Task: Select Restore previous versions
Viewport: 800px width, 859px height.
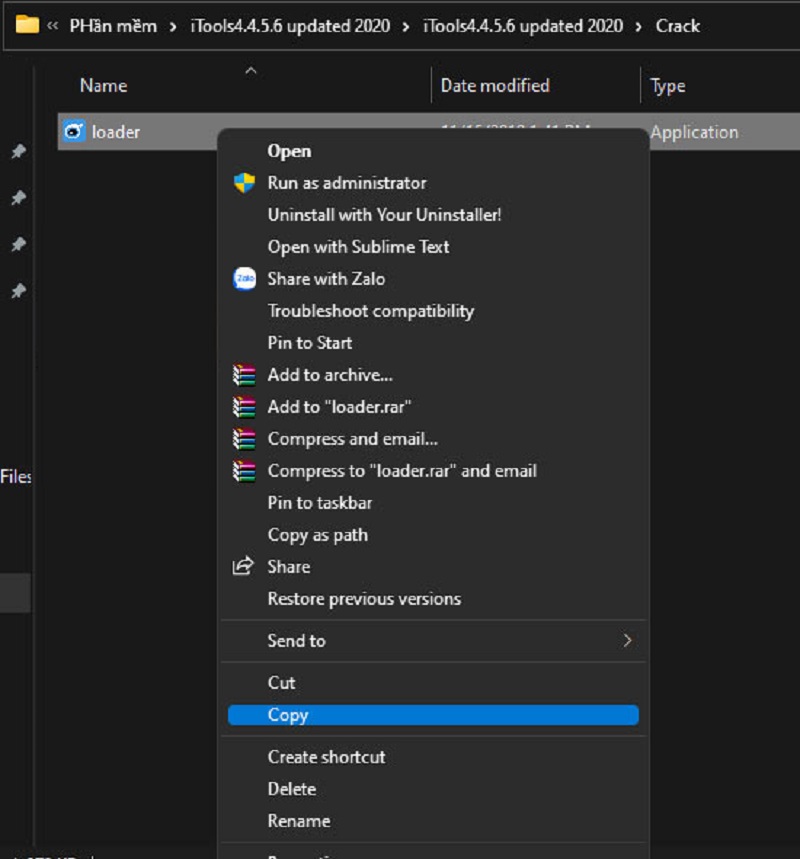Action: click(x=364, y=599)
